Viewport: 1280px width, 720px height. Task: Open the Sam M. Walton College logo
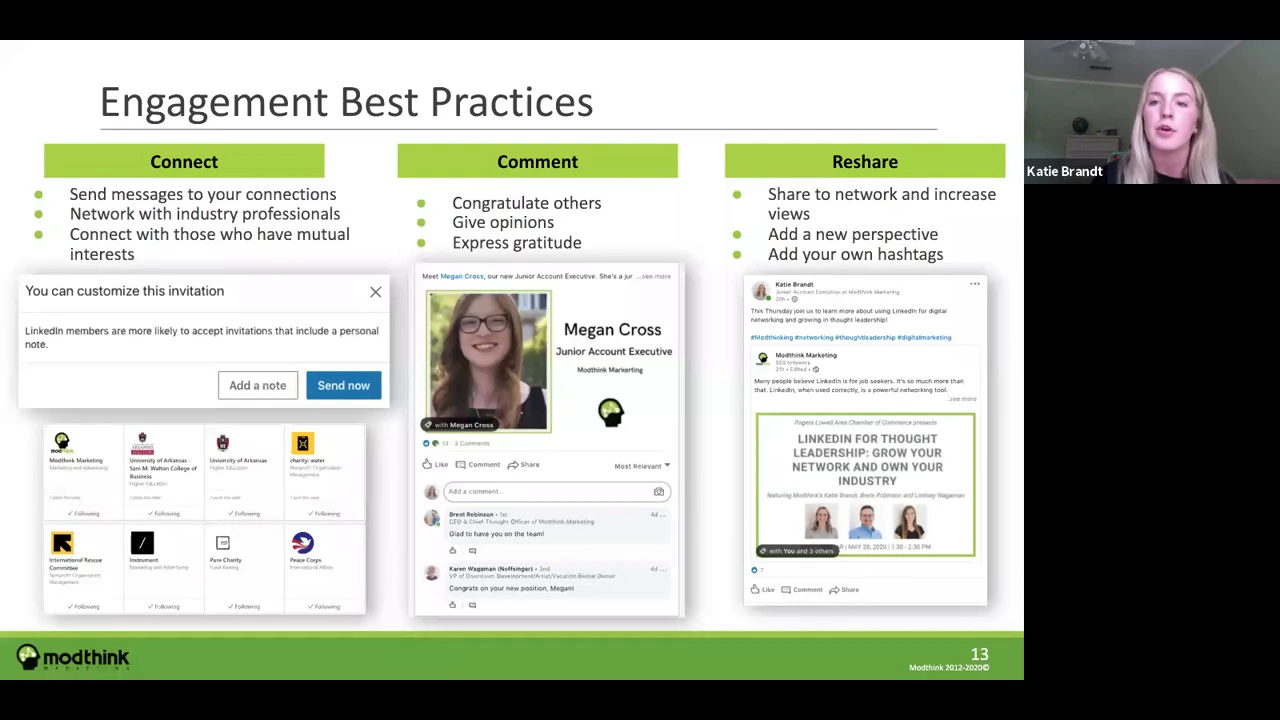142,442
